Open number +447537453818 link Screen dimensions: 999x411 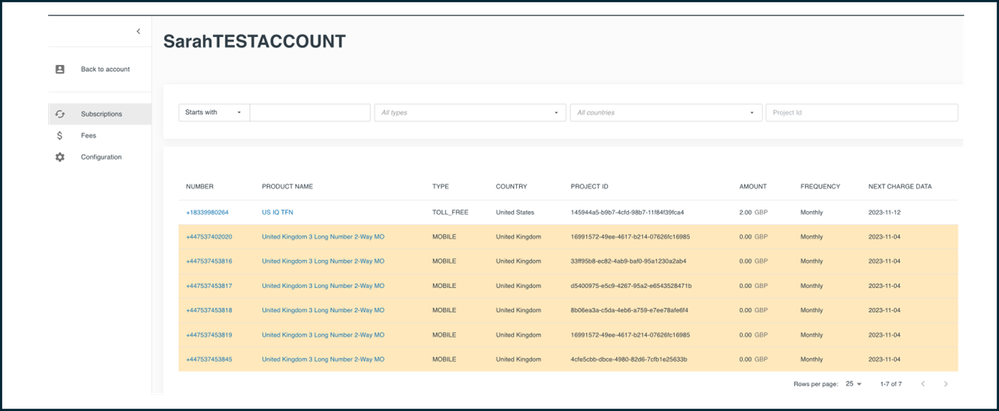(209, 310)
